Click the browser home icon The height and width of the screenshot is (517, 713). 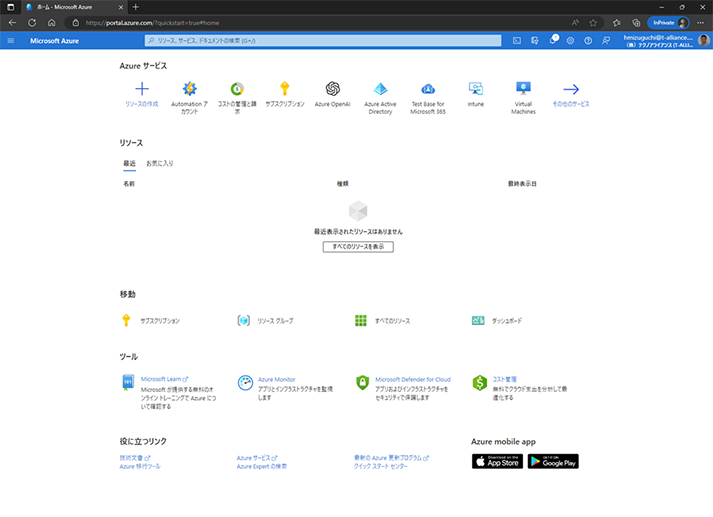tap(51, 23)
